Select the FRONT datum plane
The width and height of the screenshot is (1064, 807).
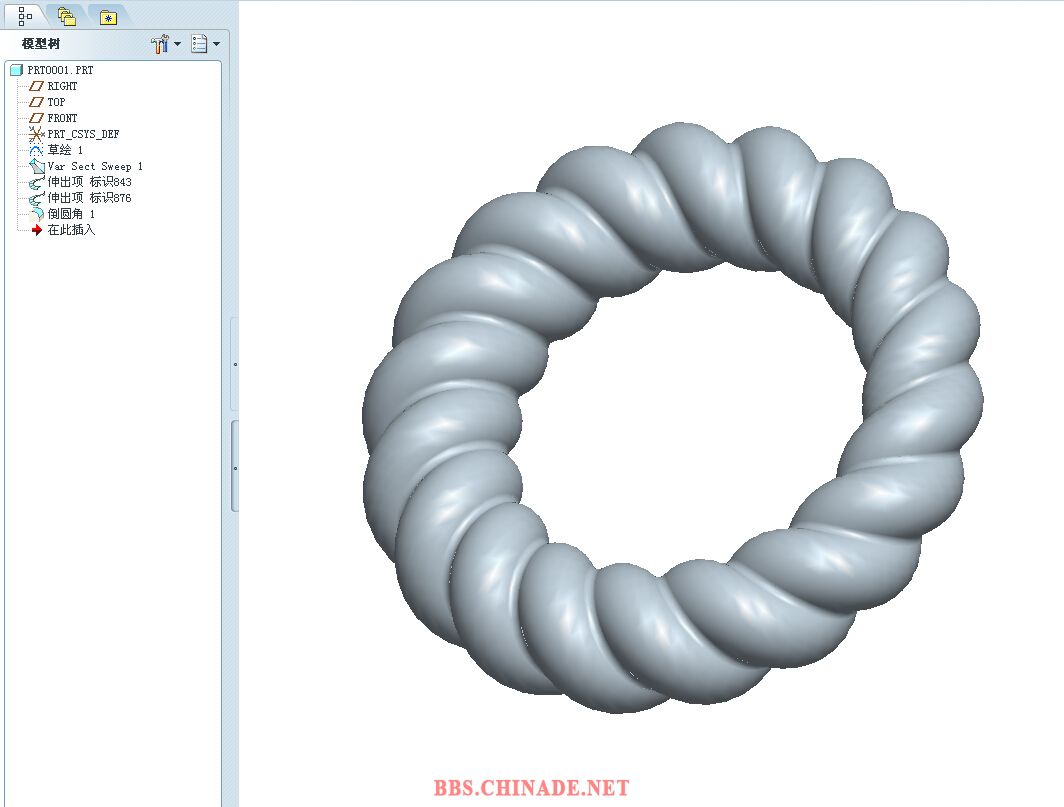tap(62, 118)
